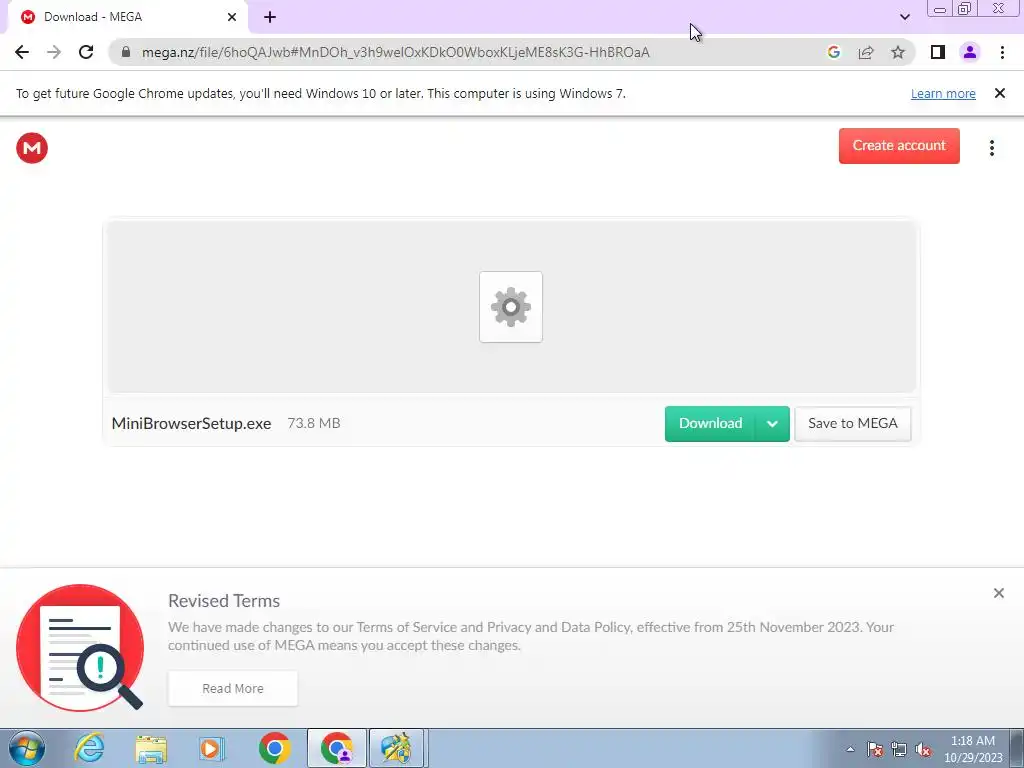Viewport: 1024px width, 768px height.
Task: Click the Save to MEGA button
Action: pyautogui.click(x=852, y=423)
